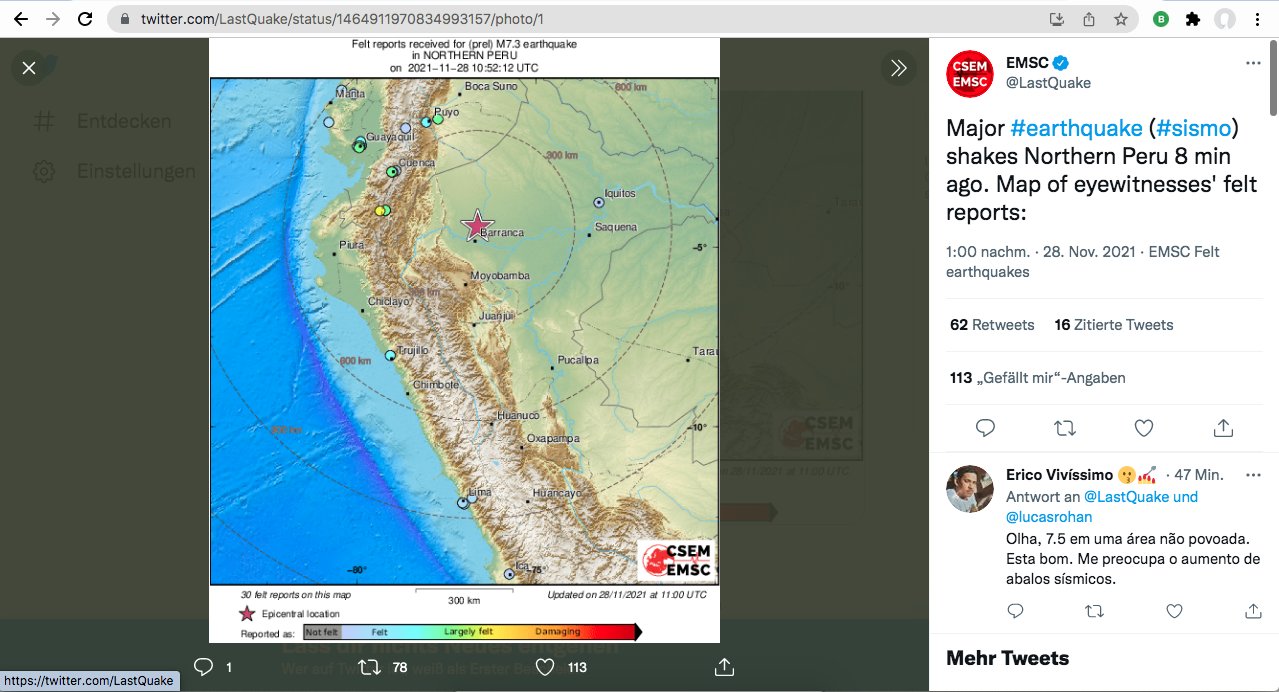
Task: Open the @lucasrohan mention link
Action: coord(1049,517)
